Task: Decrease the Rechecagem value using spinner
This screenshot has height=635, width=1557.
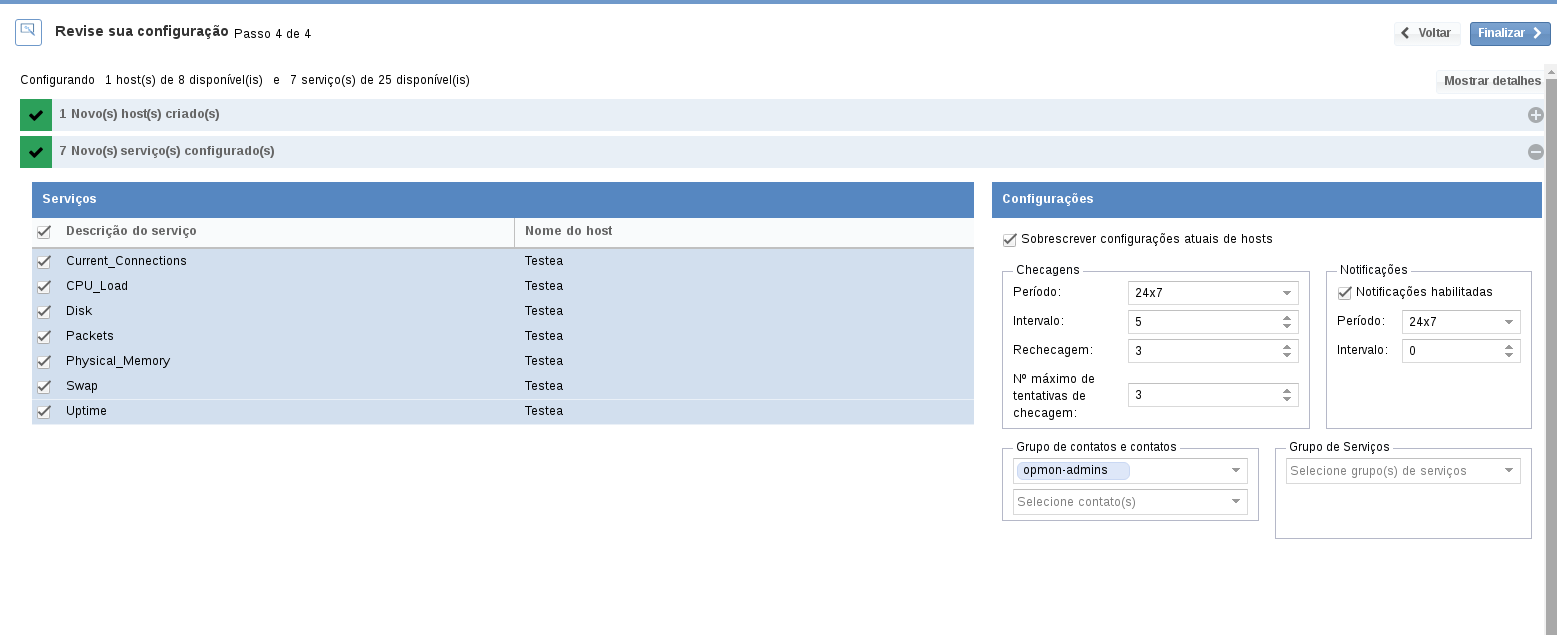Action: [1286, 356]
